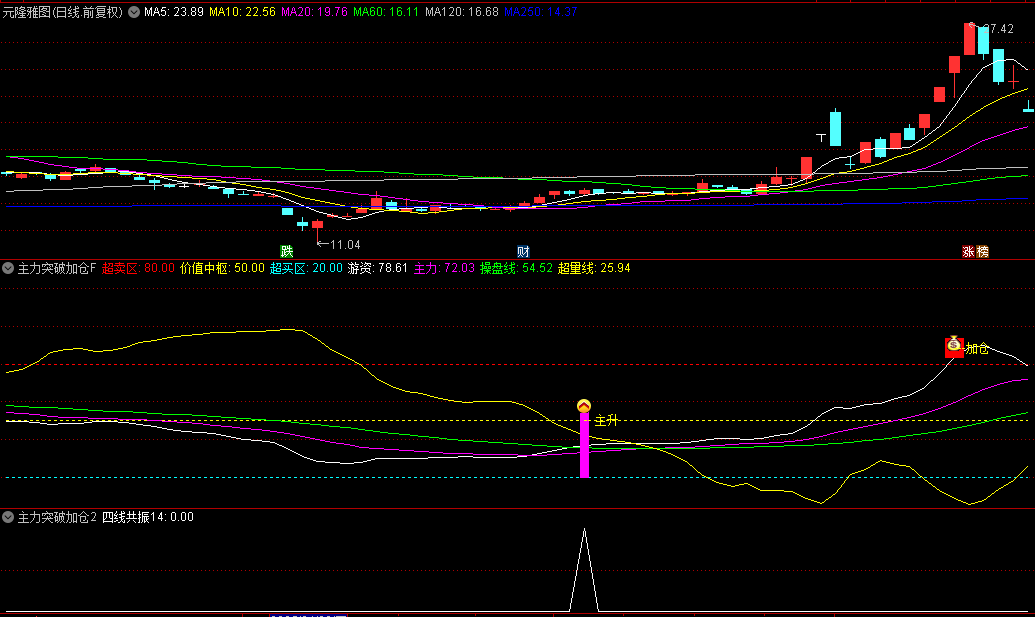Click the magenta 主升 signal bar
This screenshot has height=617, width=1035.
point(585,445)
